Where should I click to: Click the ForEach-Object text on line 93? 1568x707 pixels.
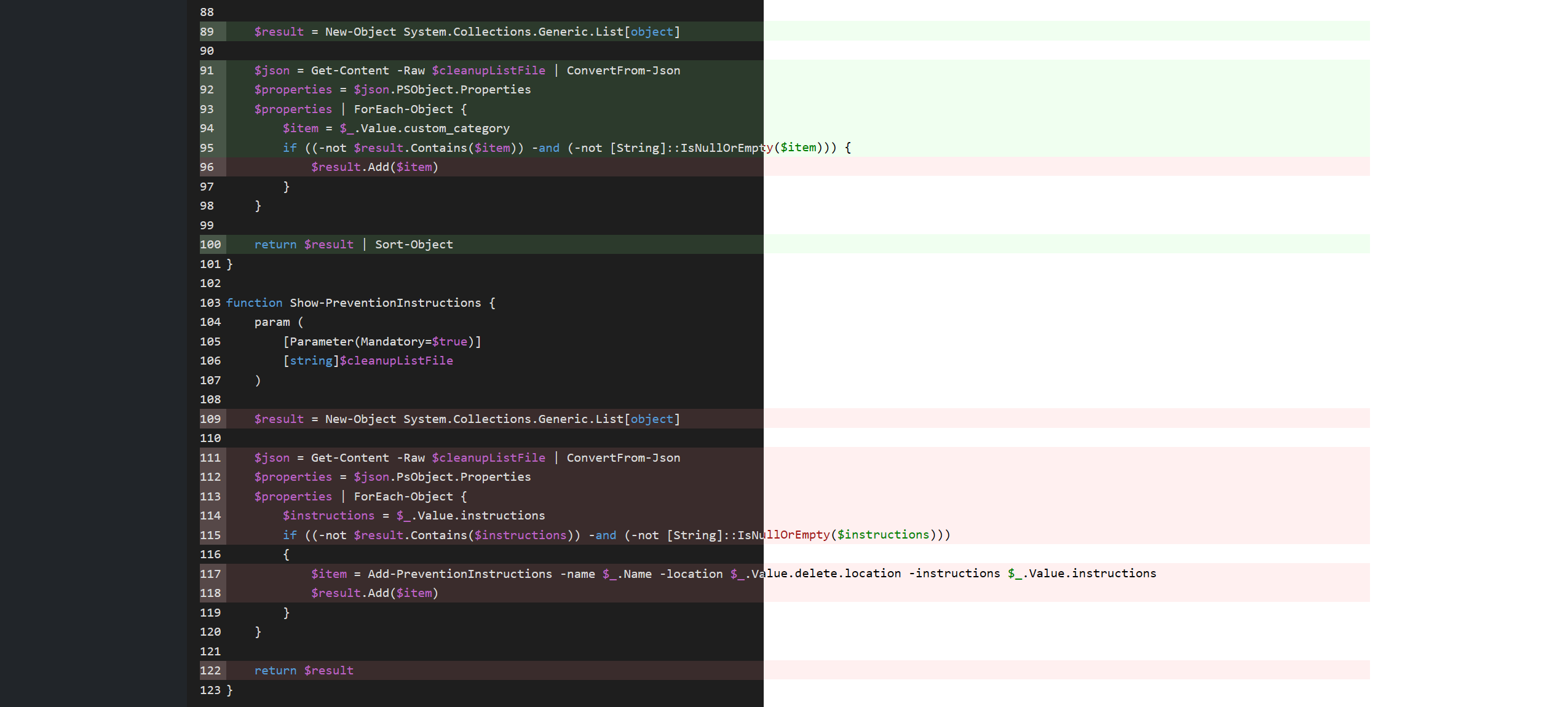pyautogui.click(x=403, y=109)
